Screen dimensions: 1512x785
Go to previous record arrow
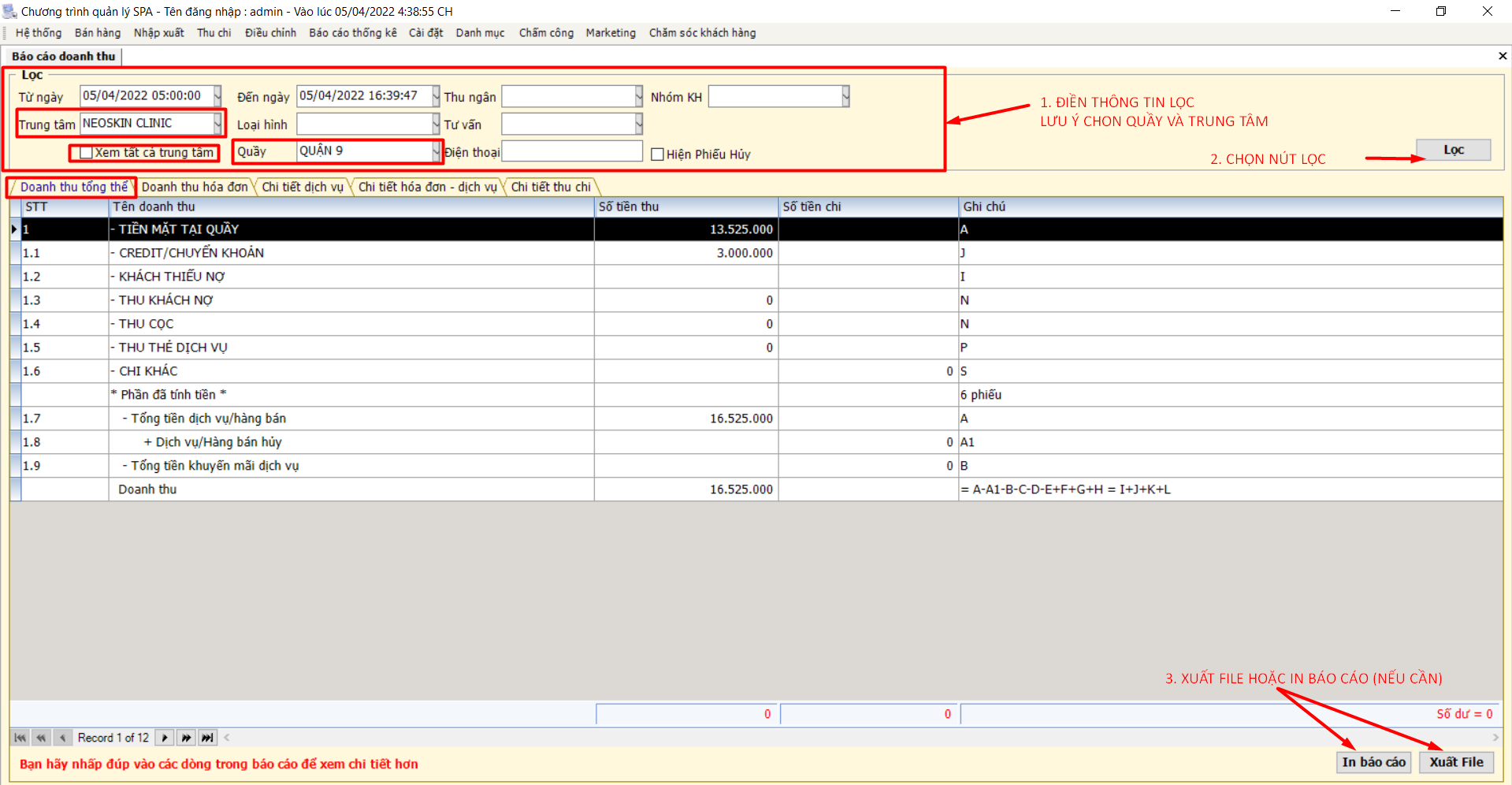(x=62, y=738)
